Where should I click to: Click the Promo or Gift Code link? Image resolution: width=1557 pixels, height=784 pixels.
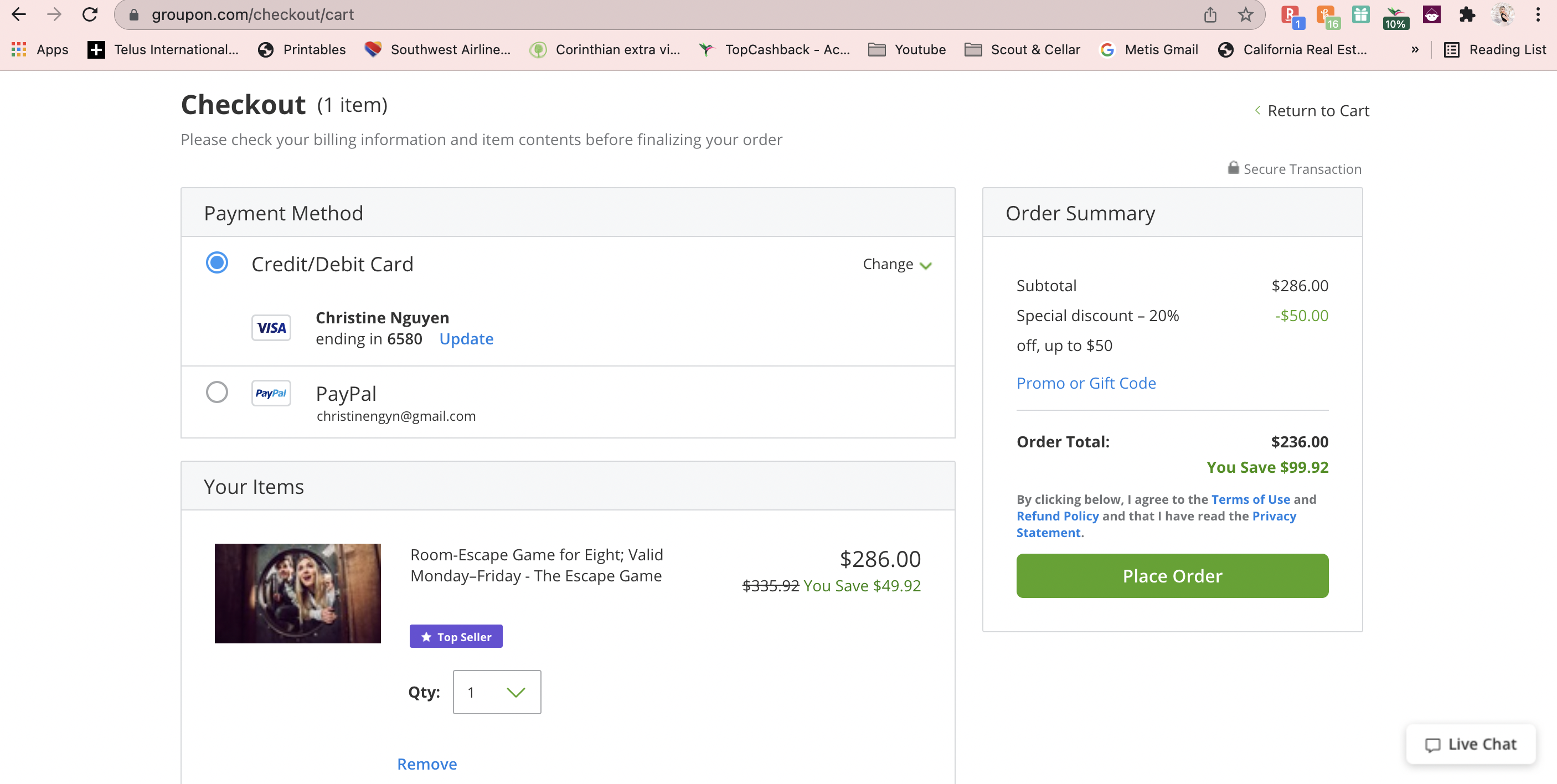[x=1086, y=383]
